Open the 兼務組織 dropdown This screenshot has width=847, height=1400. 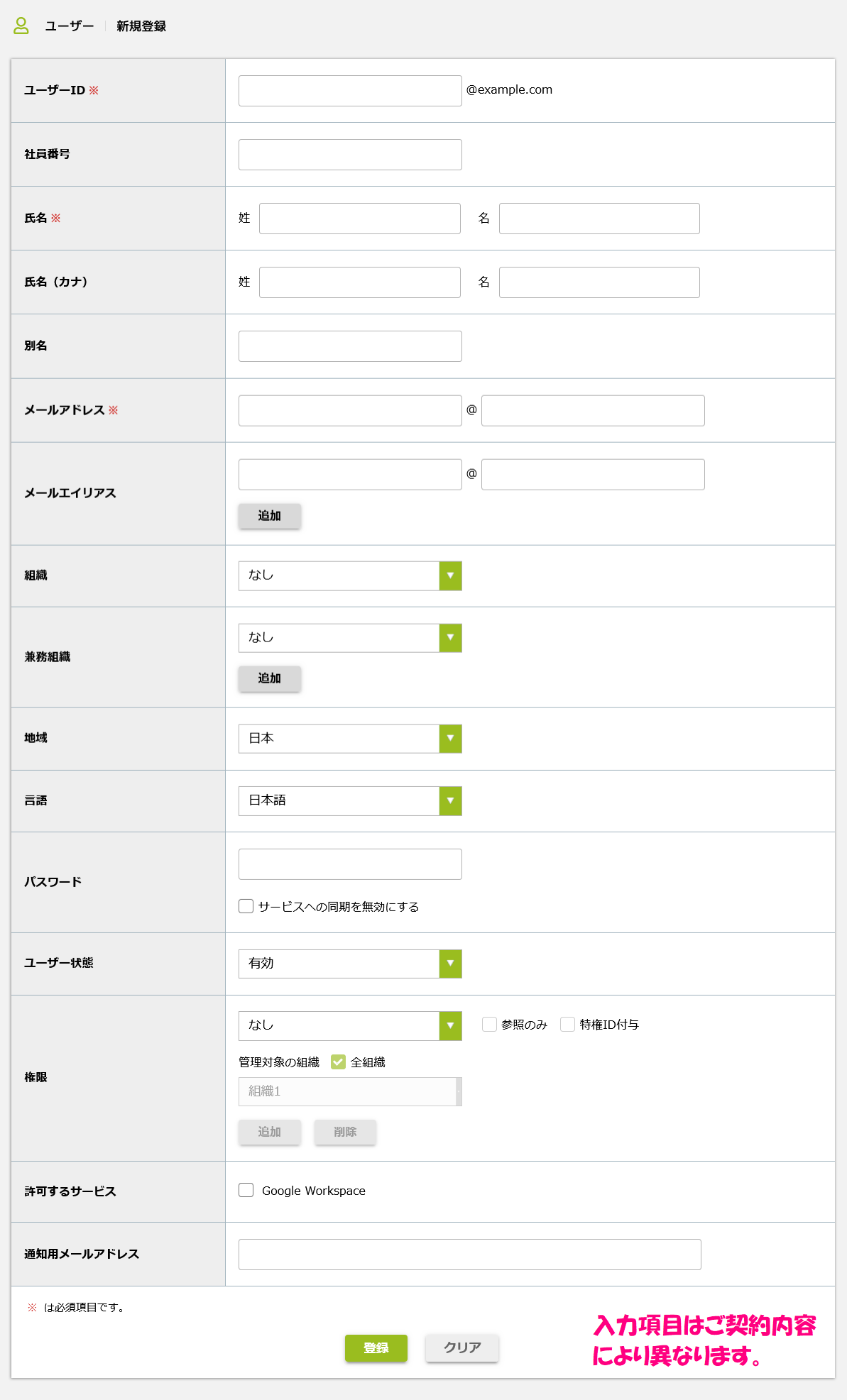click(350, 638)
